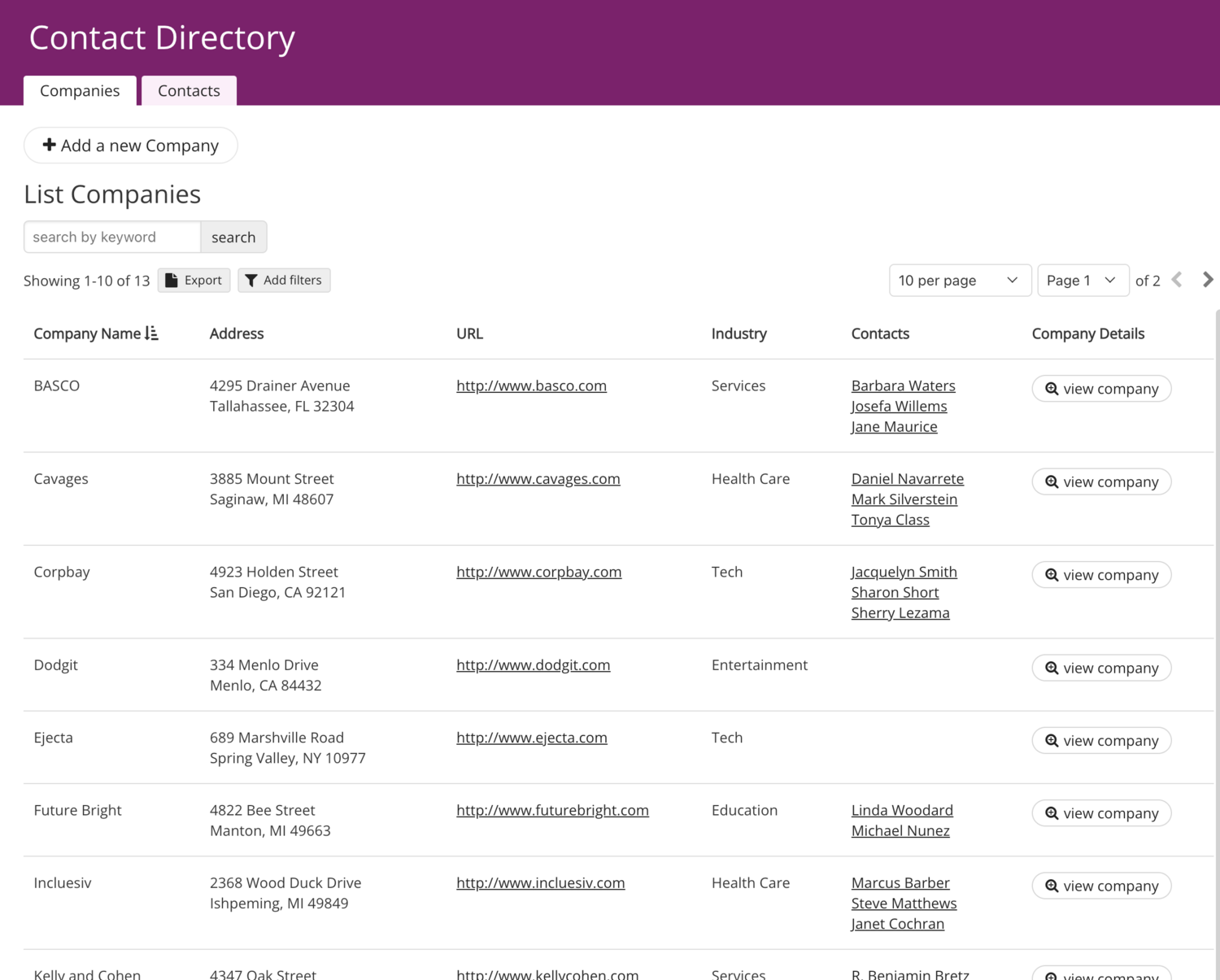Screen dimensions: 1220x980
Task: Click the Export file icon
Action: (172, 281)
